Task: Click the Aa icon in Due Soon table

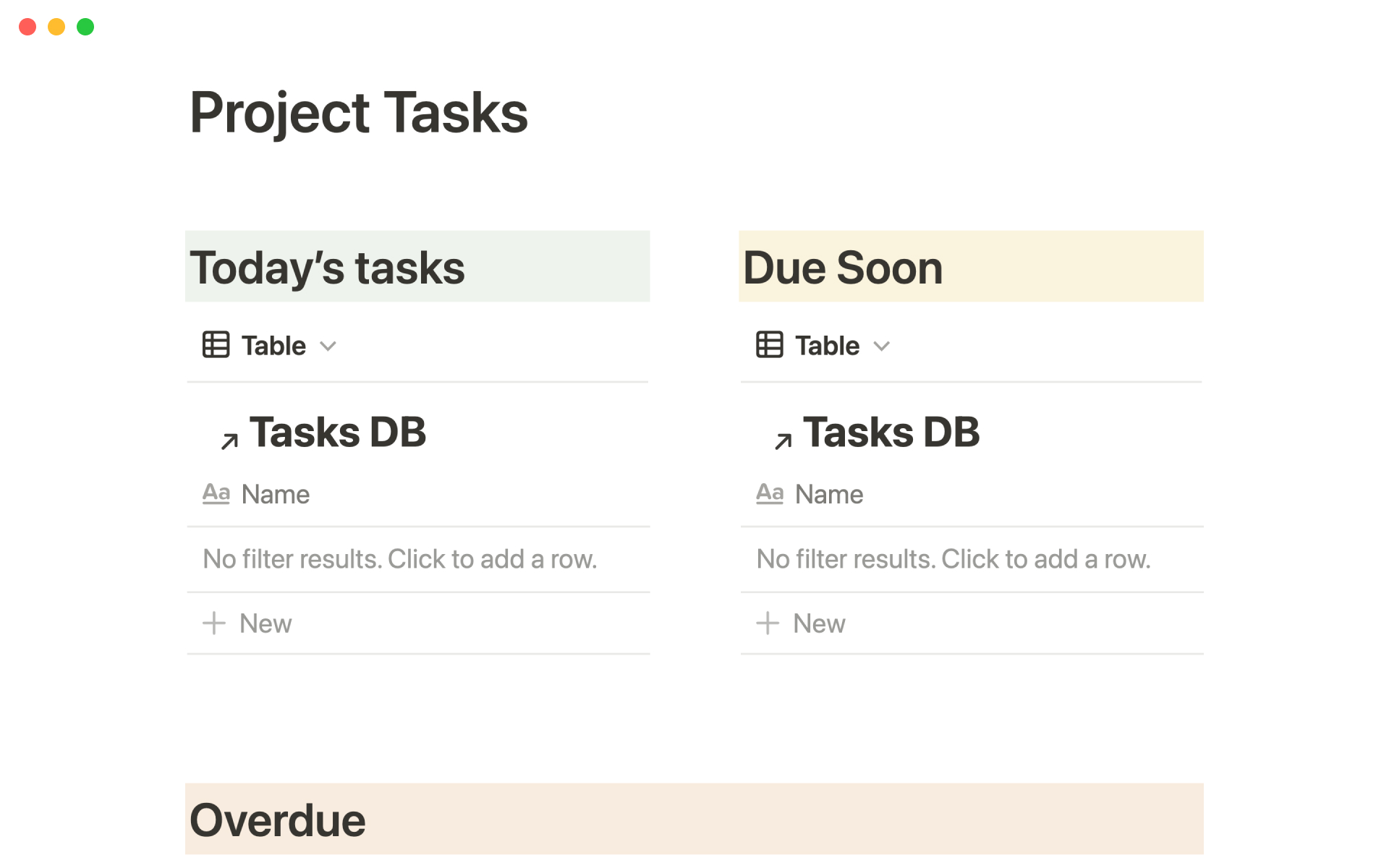Action: click(x=770, y=494)
